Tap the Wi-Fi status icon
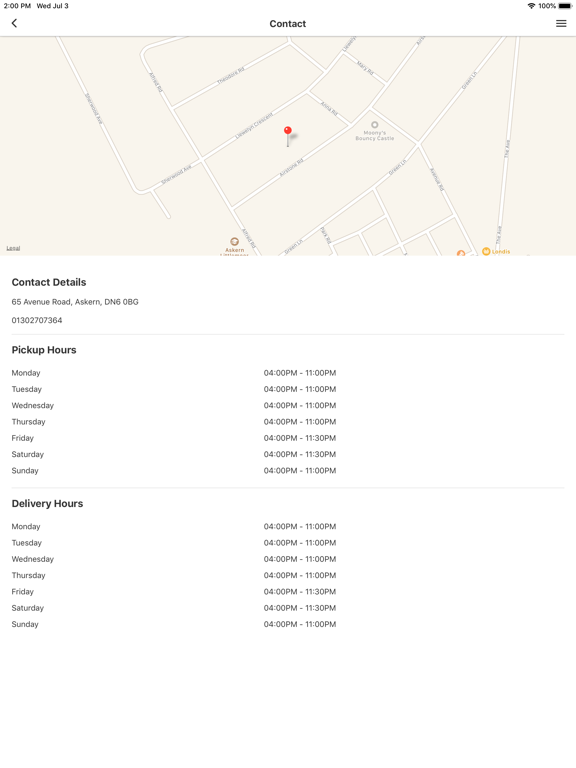Image resolution: width=576 pixels, height=768 pixels. coord(531,6)
